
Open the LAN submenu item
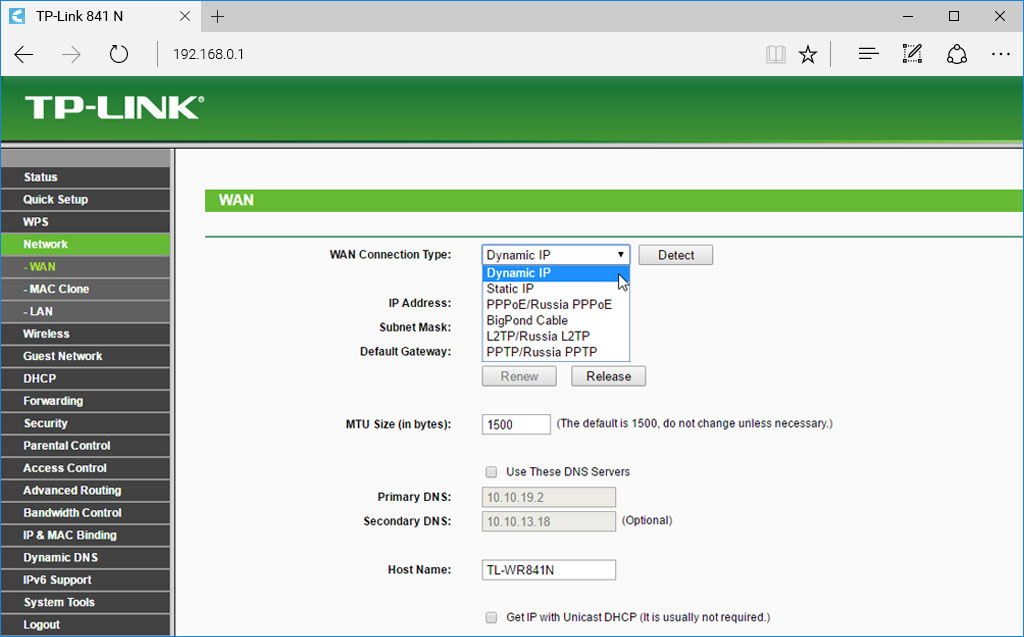pos(86,311)
